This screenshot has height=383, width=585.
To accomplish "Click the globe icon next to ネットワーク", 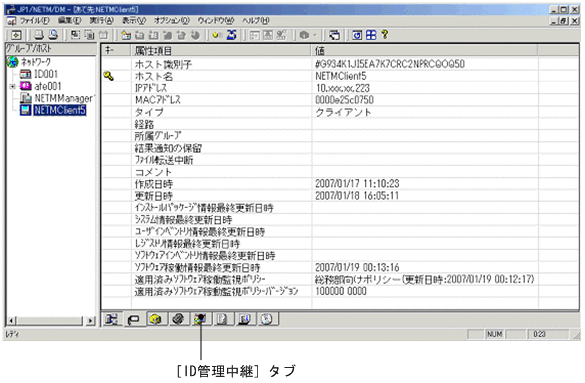I will pos(12,62).
